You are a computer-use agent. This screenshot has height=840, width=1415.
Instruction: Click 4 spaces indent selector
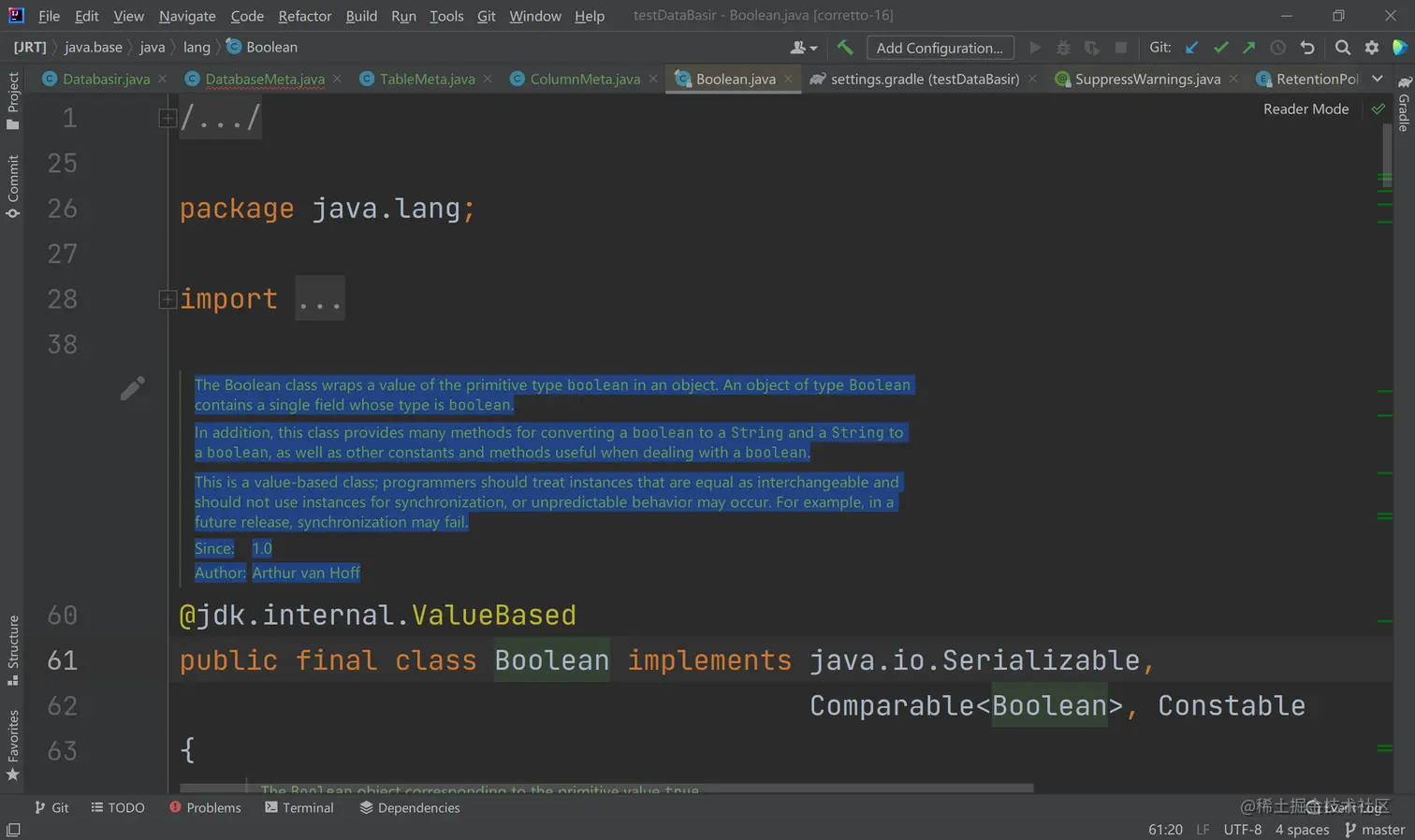click(x=1302, y=830)
